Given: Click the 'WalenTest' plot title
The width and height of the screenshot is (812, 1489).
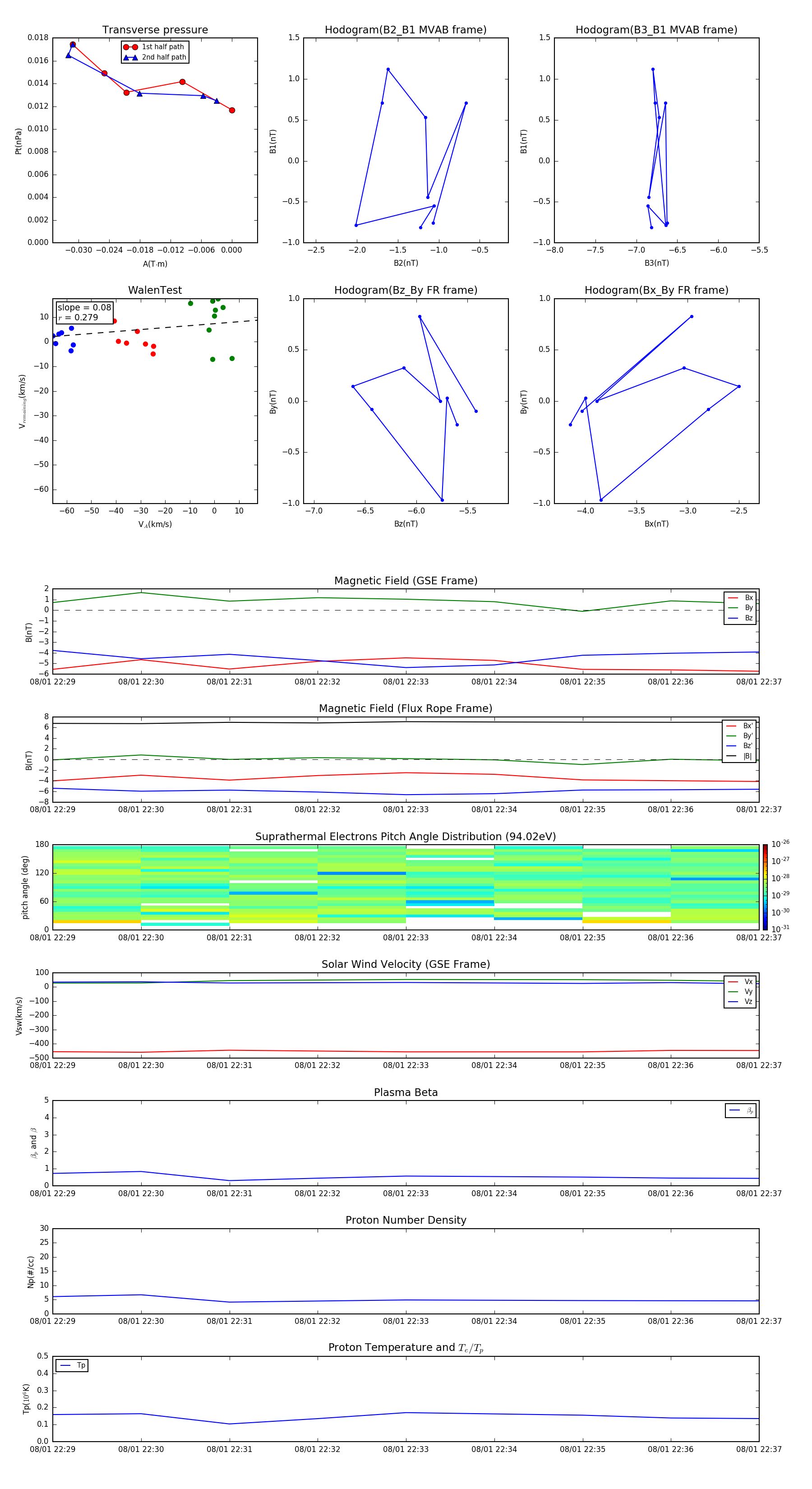Looking at the screenshot, I should pyautogui.click(x=155, y=290).
